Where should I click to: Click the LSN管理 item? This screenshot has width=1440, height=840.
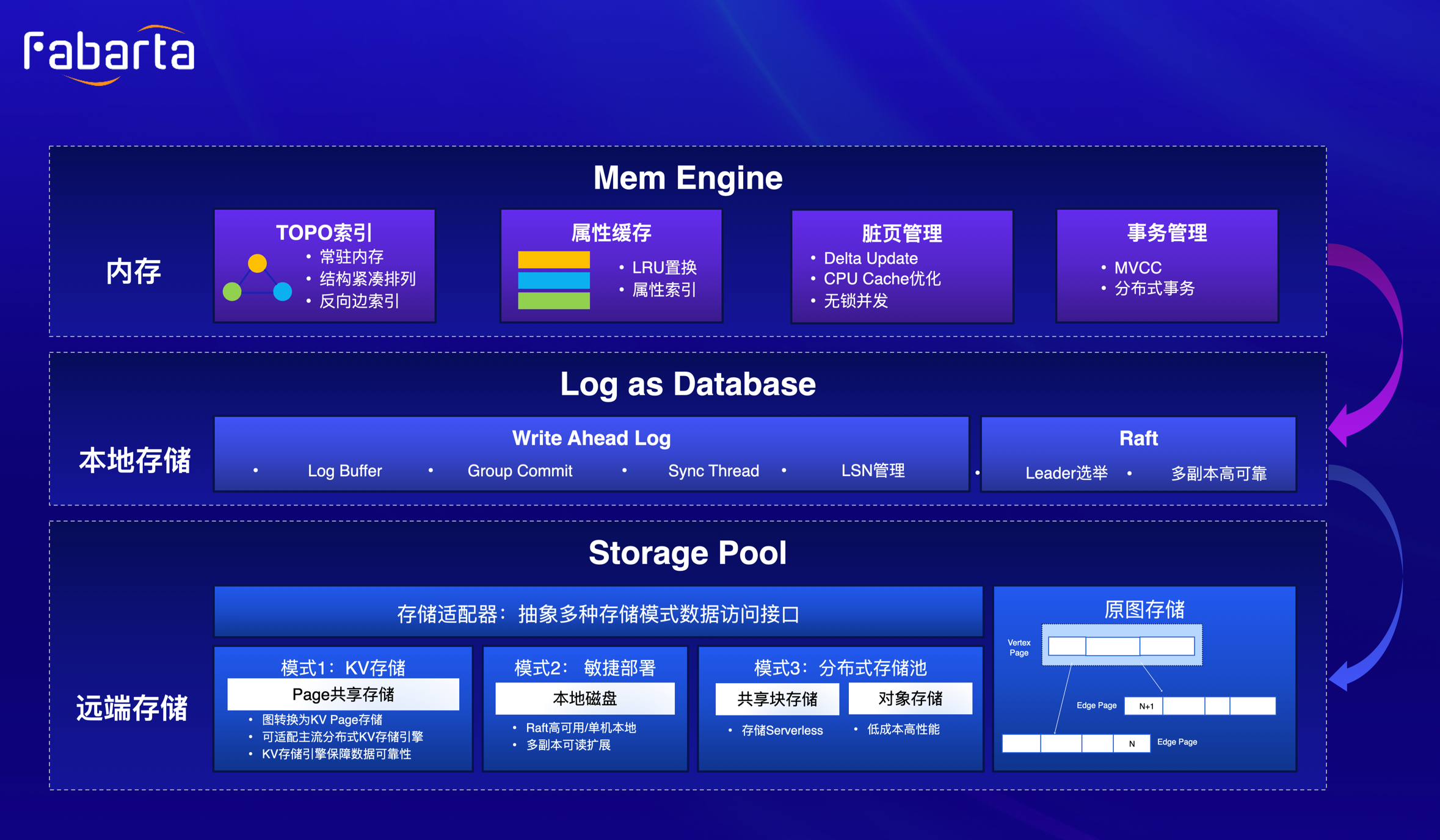point(873,471)
